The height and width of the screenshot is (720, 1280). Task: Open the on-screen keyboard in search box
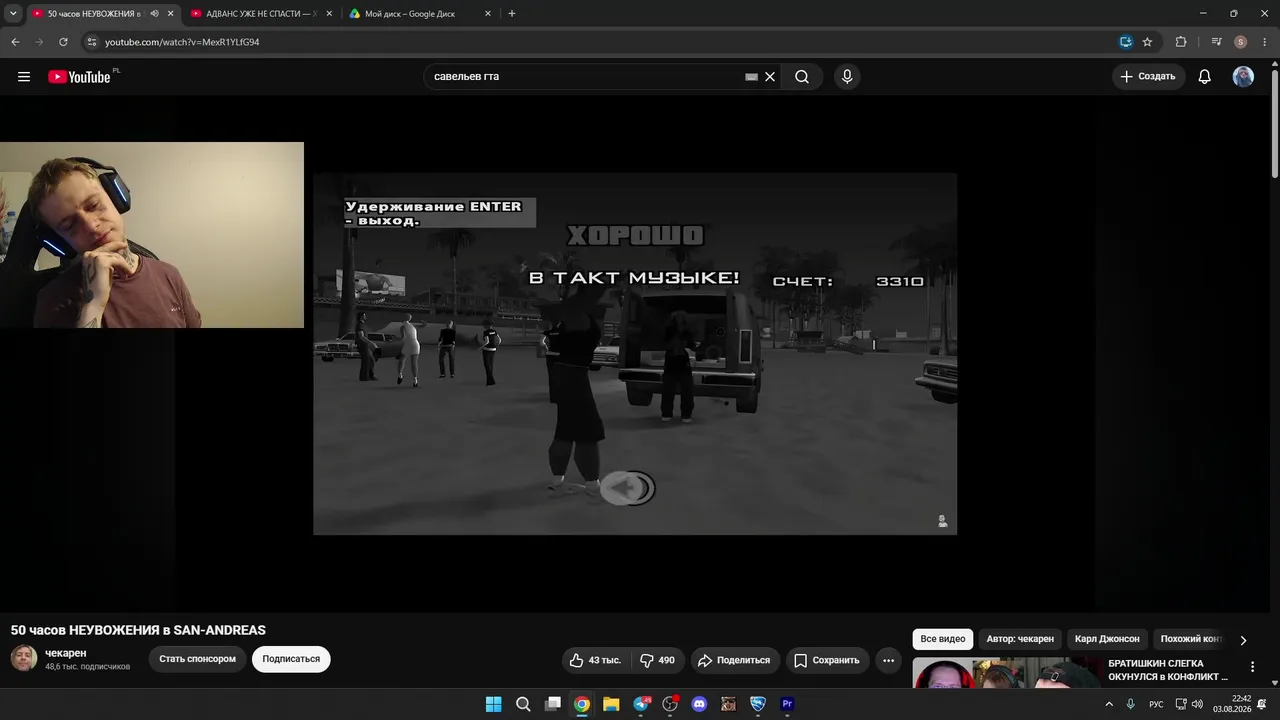point(752,77)
